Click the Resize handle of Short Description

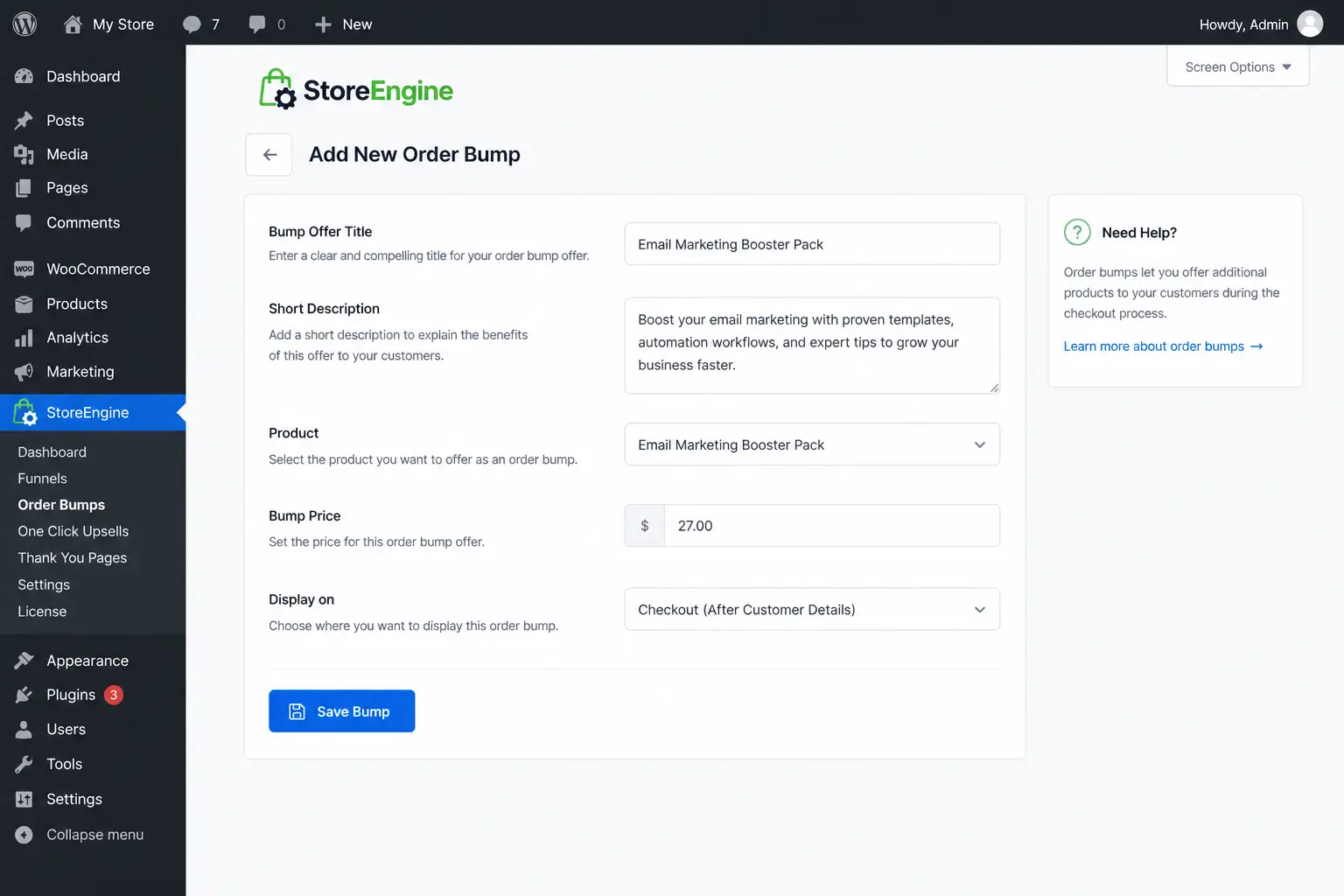click(994, 388)
